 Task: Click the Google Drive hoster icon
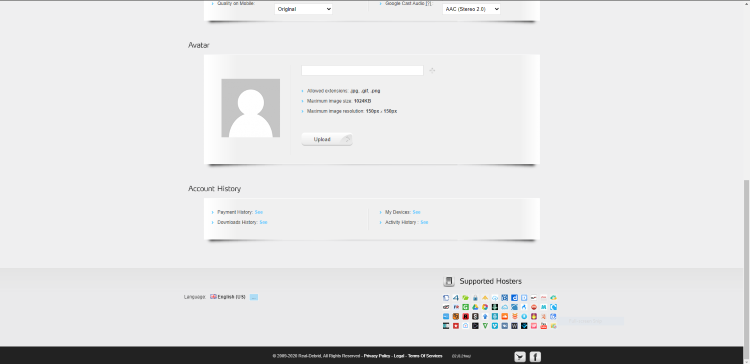tap(475, 307)
